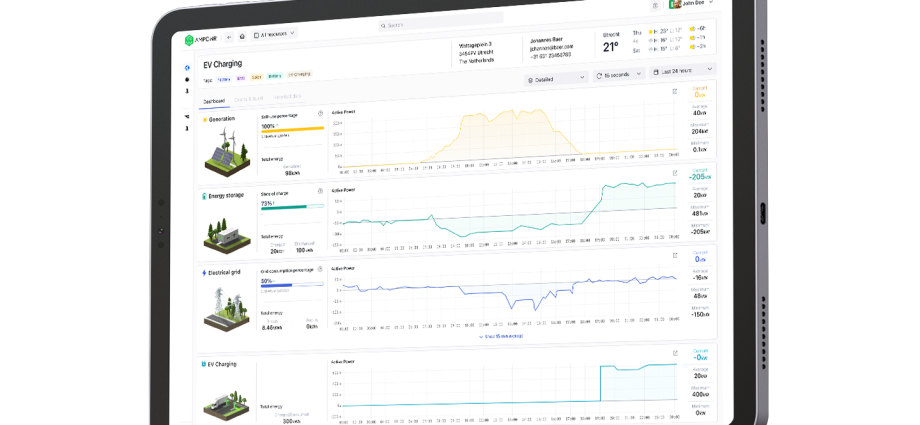
Task: Click the AMPCHR logo icon
Action: (x=187, y=39)
